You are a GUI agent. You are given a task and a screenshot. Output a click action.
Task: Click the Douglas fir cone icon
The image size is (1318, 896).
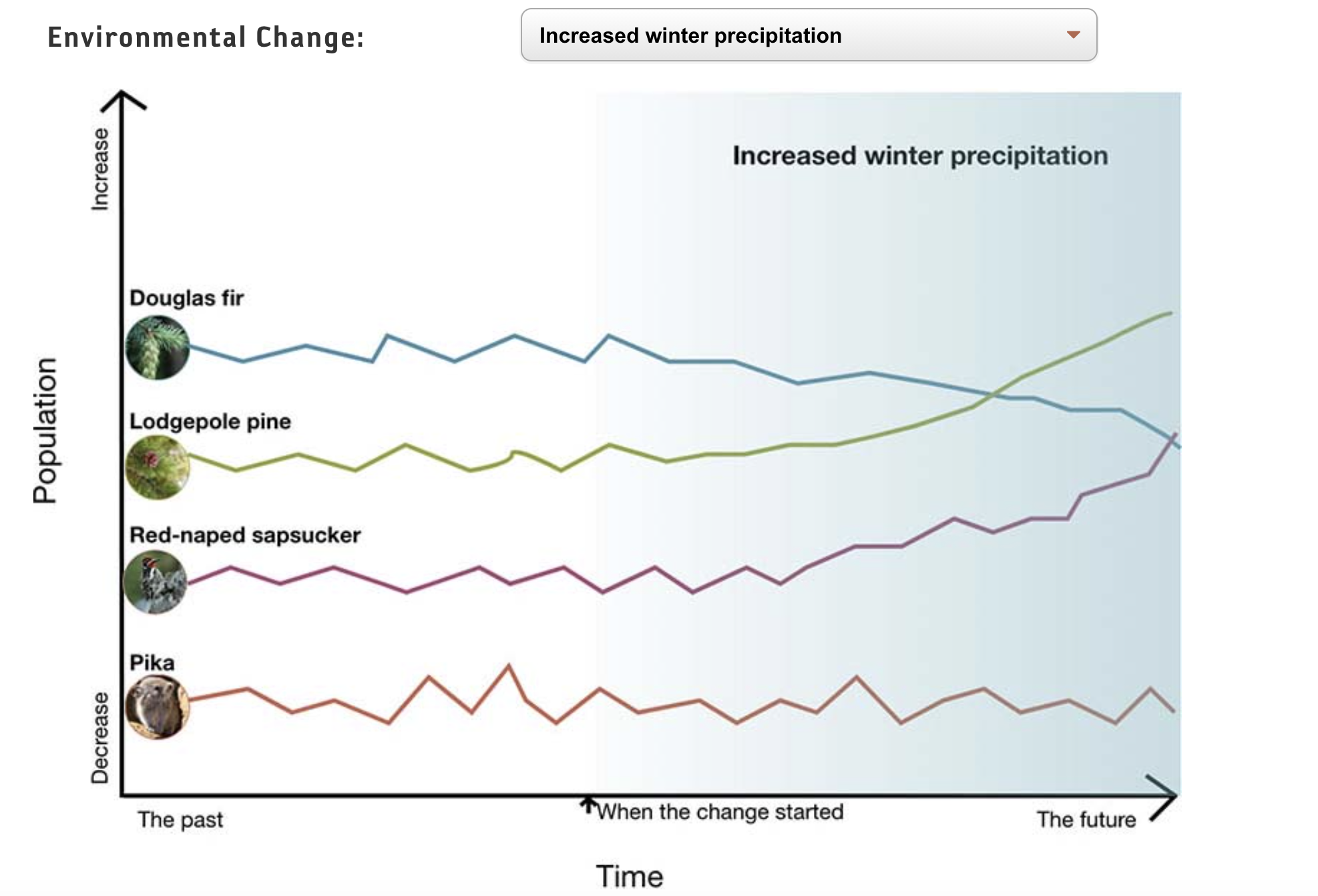point(158,347)
